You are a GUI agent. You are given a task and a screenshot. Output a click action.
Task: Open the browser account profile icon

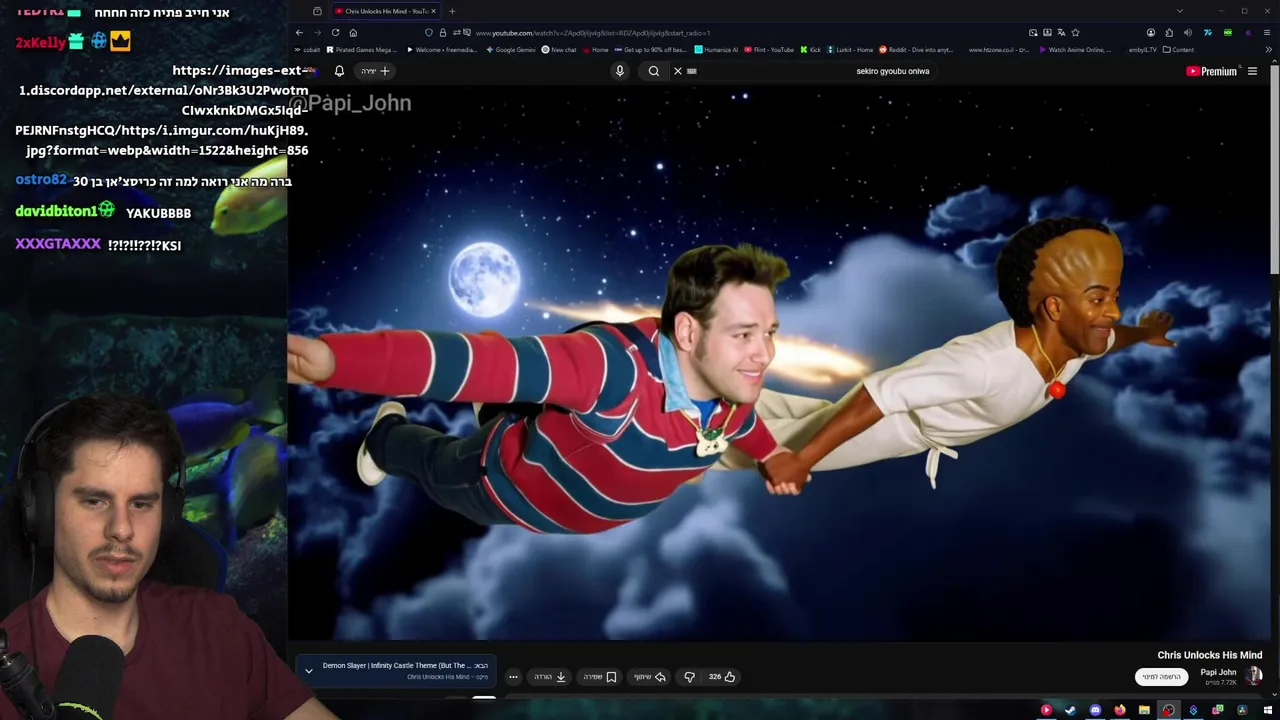(1150, 32)
